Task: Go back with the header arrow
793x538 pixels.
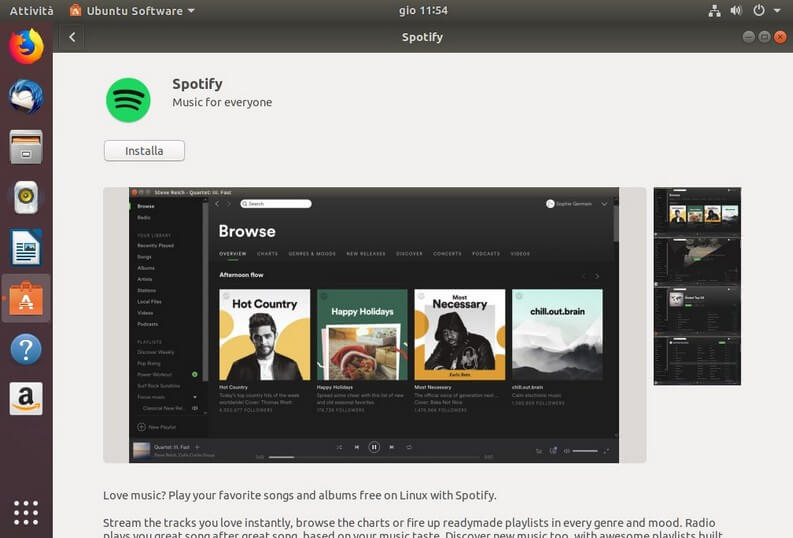Action: 72,37
